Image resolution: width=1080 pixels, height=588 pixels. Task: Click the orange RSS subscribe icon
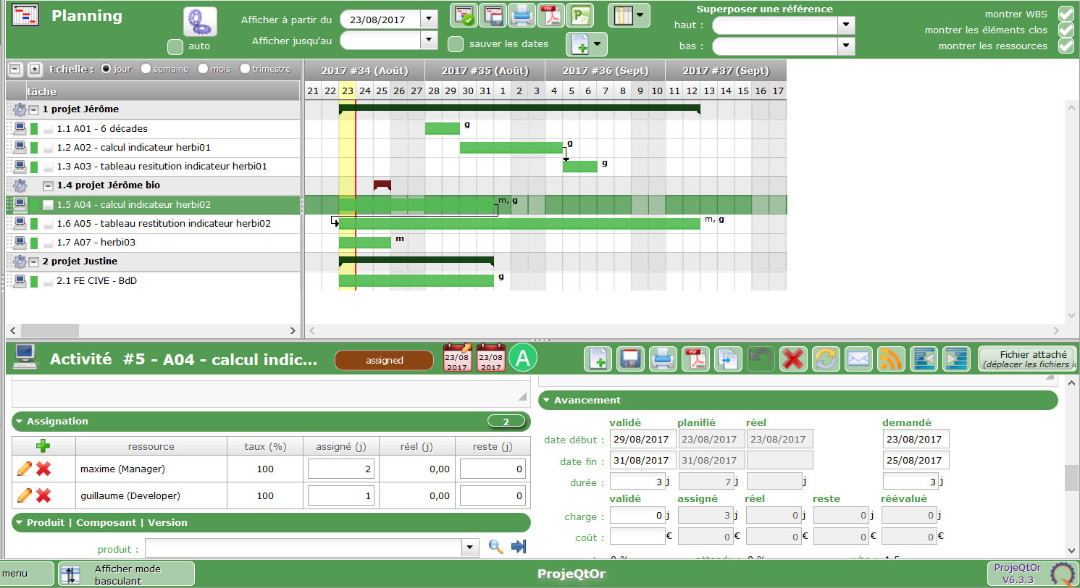[x=891, y=359]
